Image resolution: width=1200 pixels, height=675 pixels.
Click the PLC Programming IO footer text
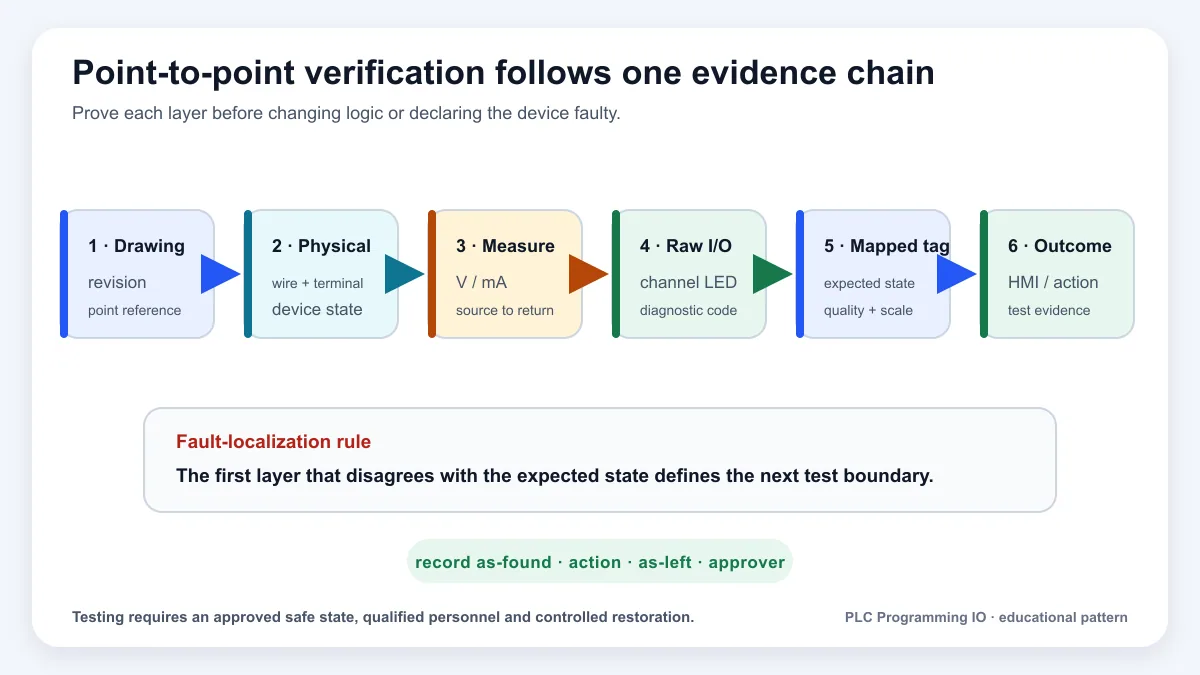coord(986,617)
